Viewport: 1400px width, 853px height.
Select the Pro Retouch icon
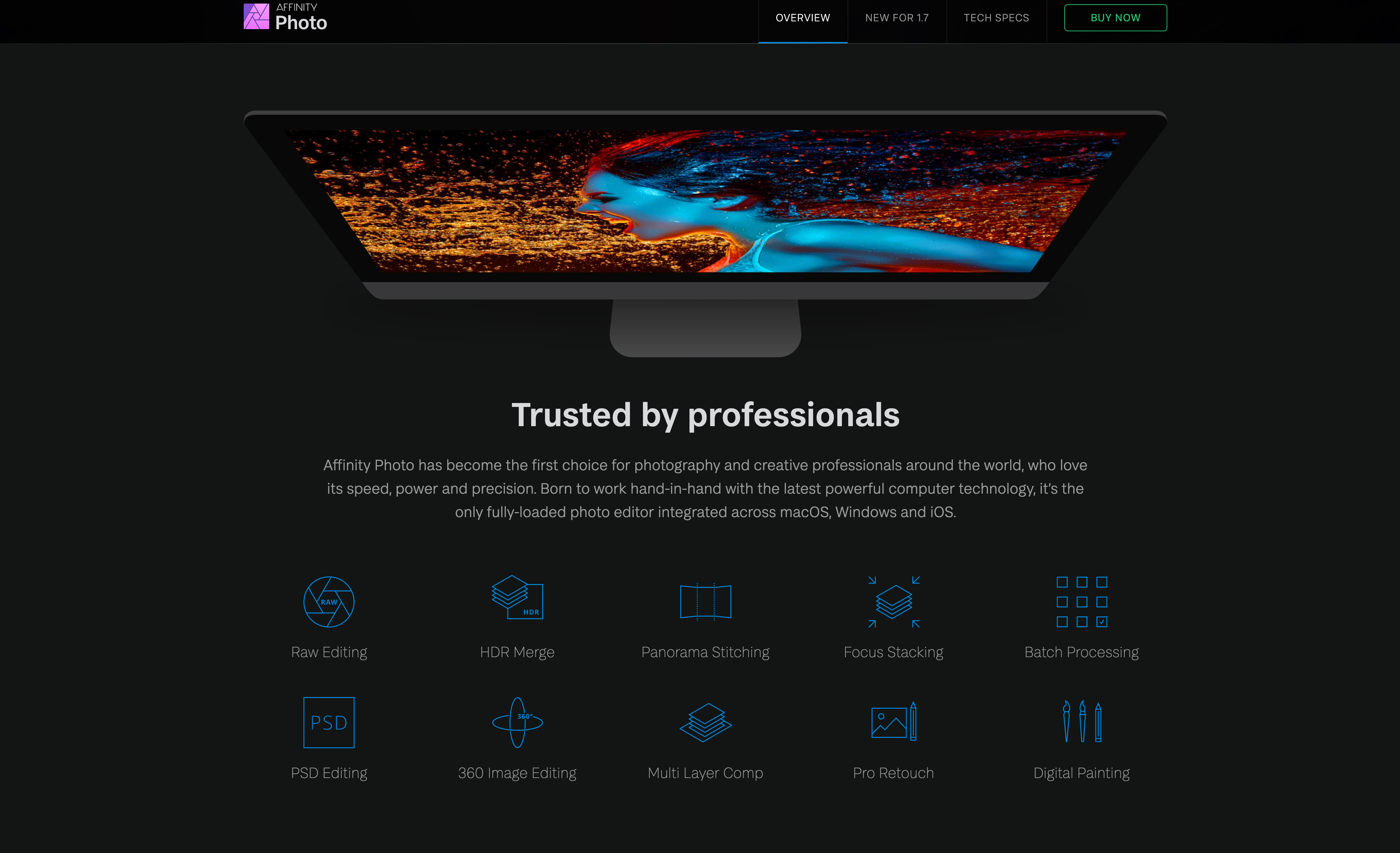click(x=893, y=722)
